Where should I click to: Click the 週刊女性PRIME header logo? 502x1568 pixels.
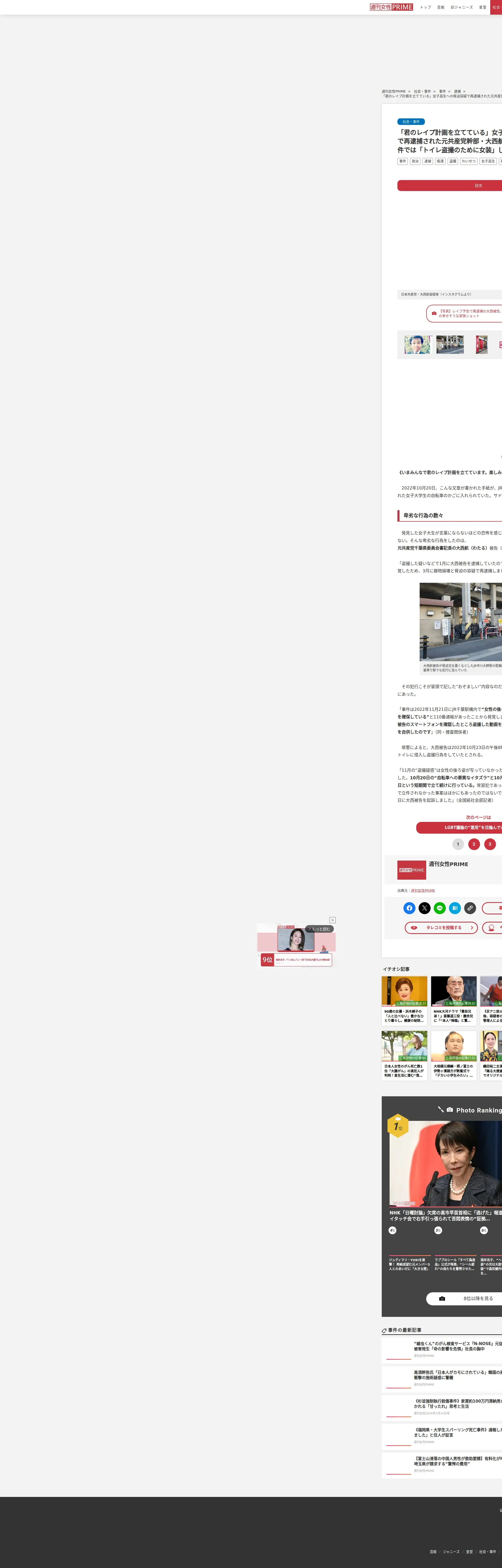tap(391, 7)
